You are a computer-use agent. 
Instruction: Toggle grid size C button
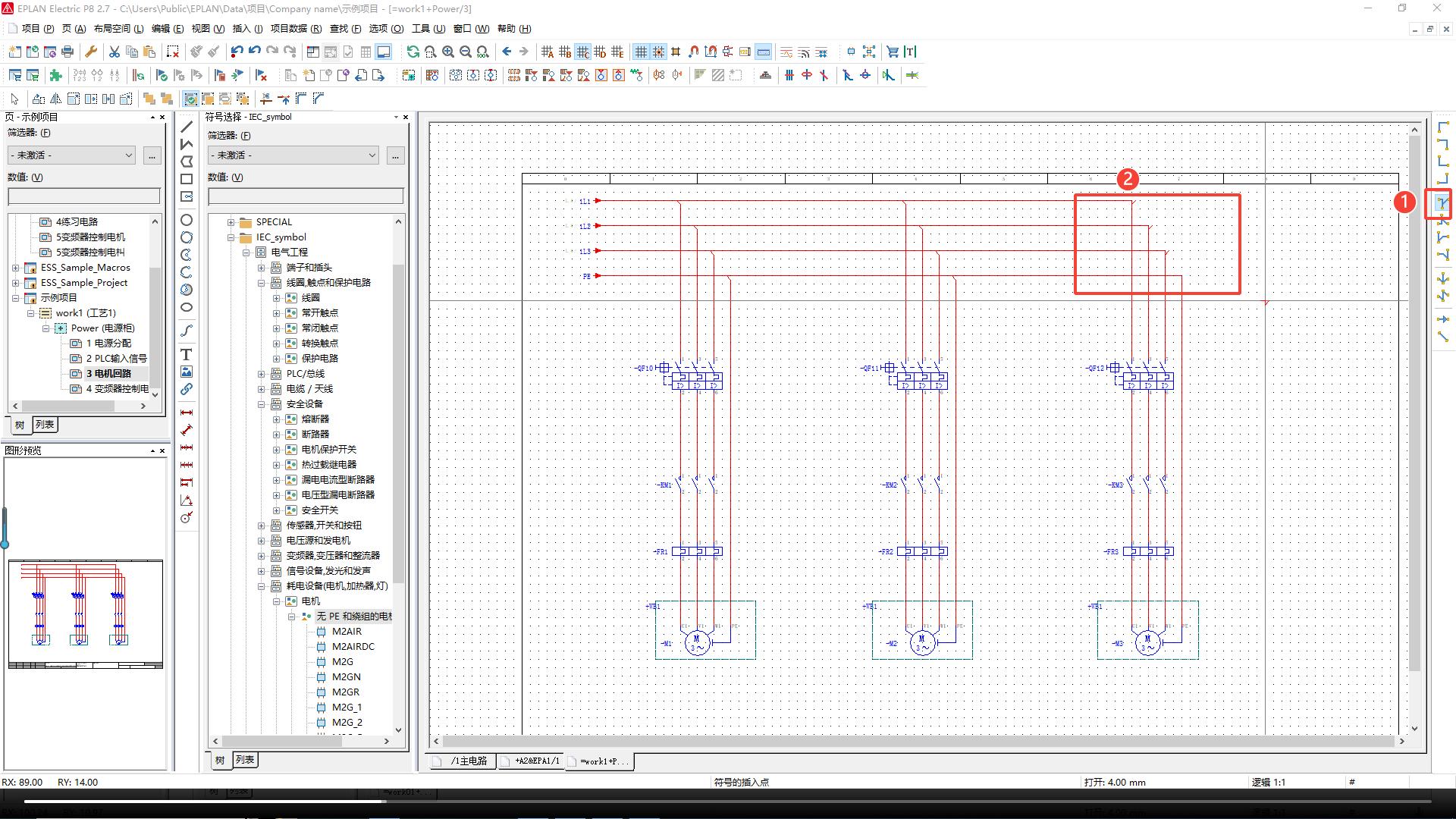pyautogui.click(x=582, y=52)
